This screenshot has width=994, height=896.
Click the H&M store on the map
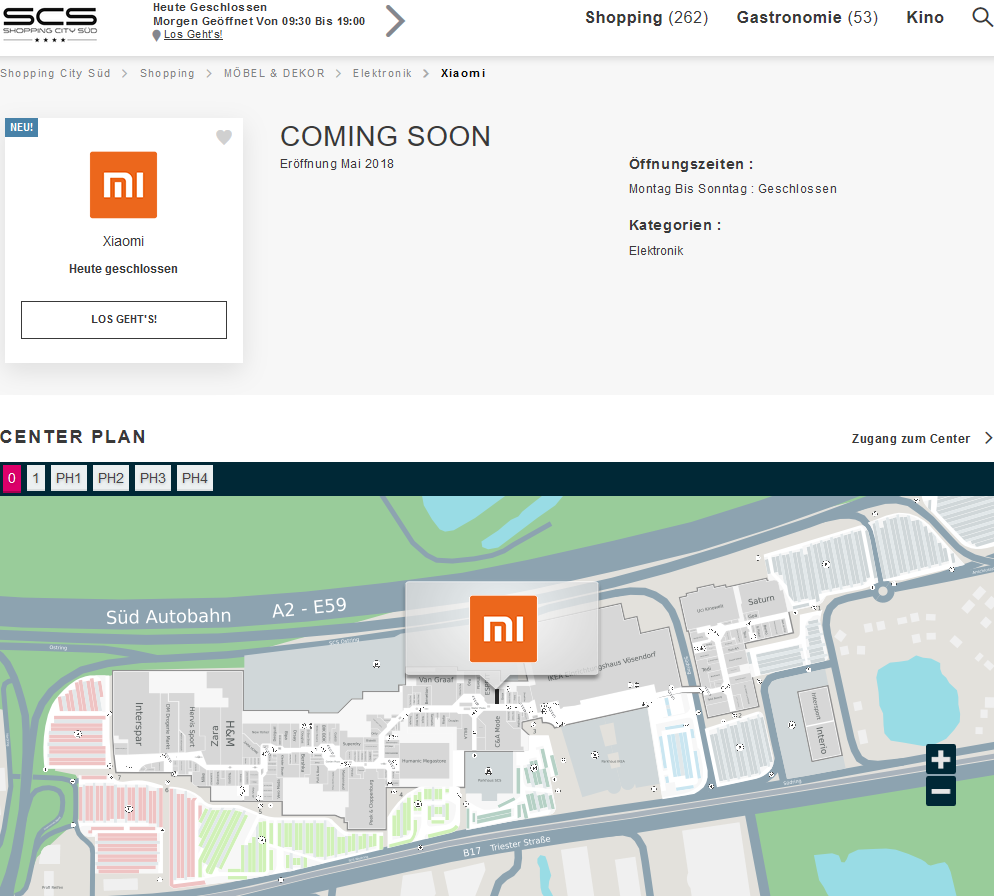click(x=231, y=733)
